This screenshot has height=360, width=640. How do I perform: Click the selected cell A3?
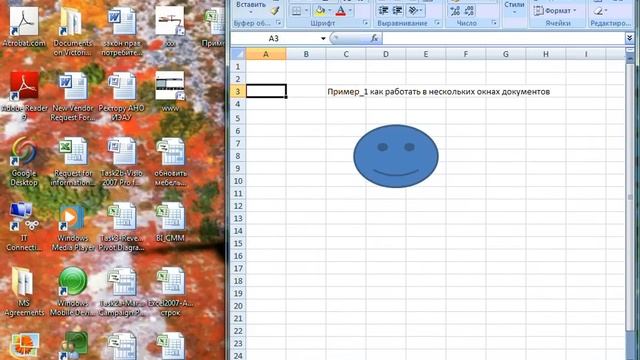(x=266, y=91)
